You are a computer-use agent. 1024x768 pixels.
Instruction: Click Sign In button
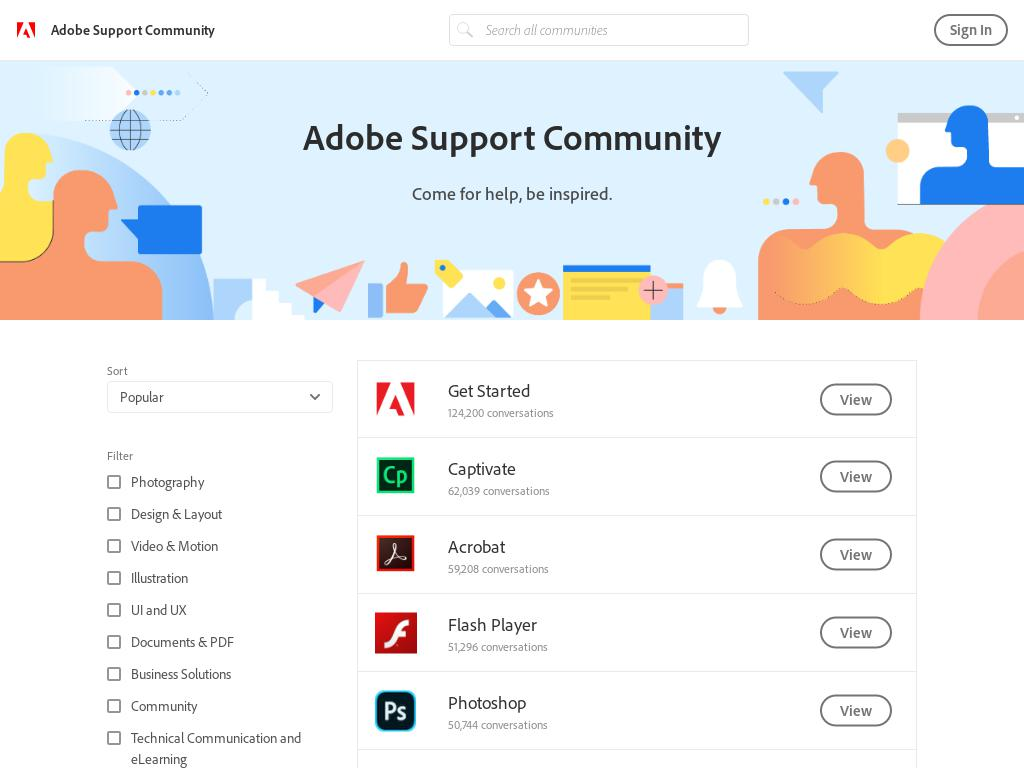point(970,30)
